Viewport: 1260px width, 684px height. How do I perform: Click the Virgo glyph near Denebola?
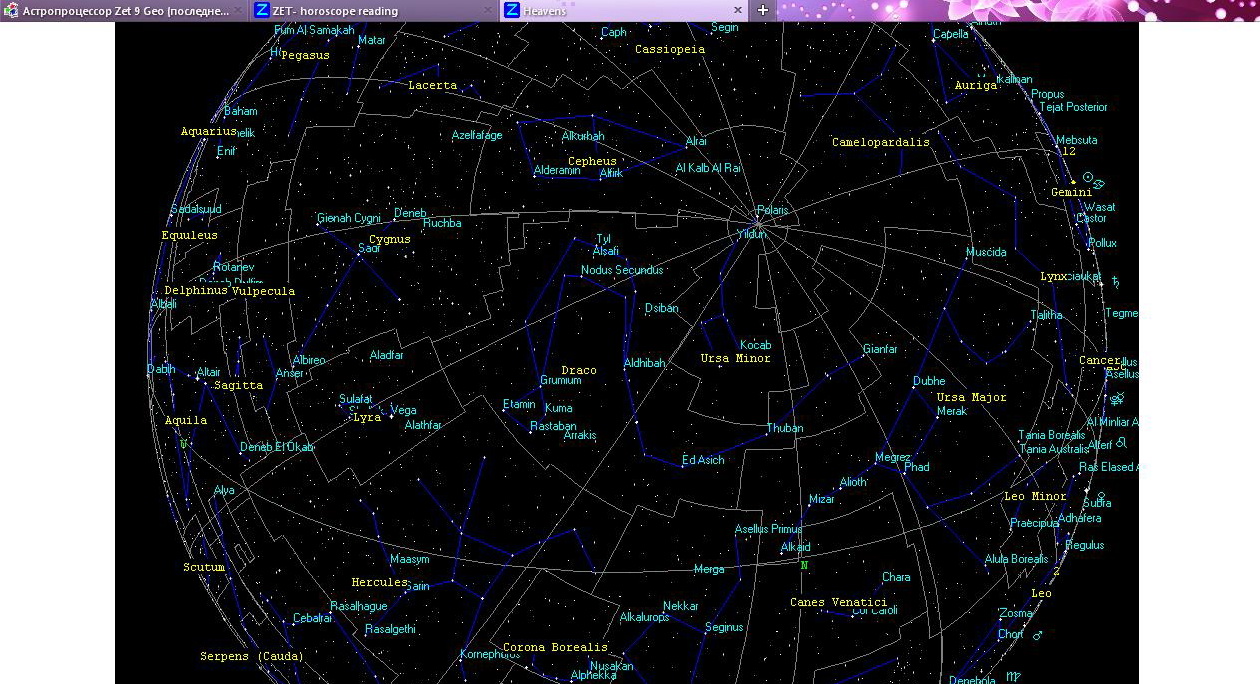(x=1016, y=678)
